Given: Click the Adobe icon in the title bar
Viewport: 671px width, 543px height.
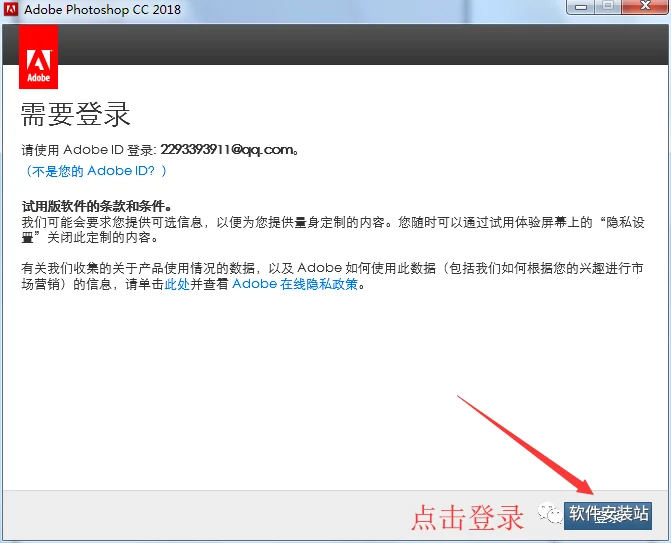Looking at the screenshot, I should 11,9.
